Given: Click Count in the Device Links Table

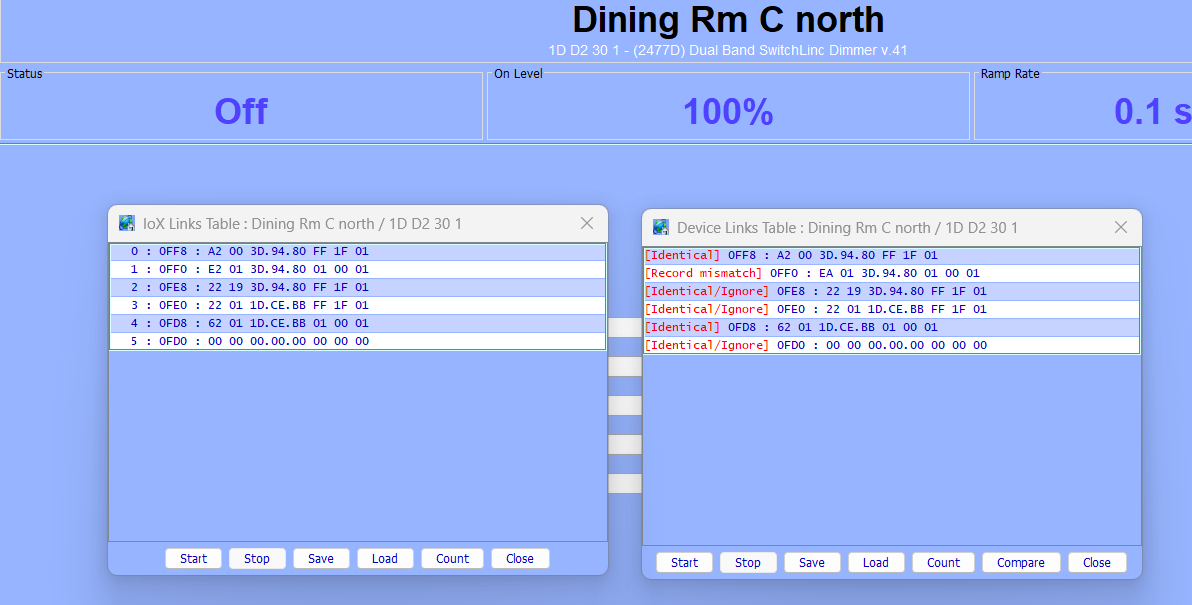Looking at the screenshot, I should [943, 562].
